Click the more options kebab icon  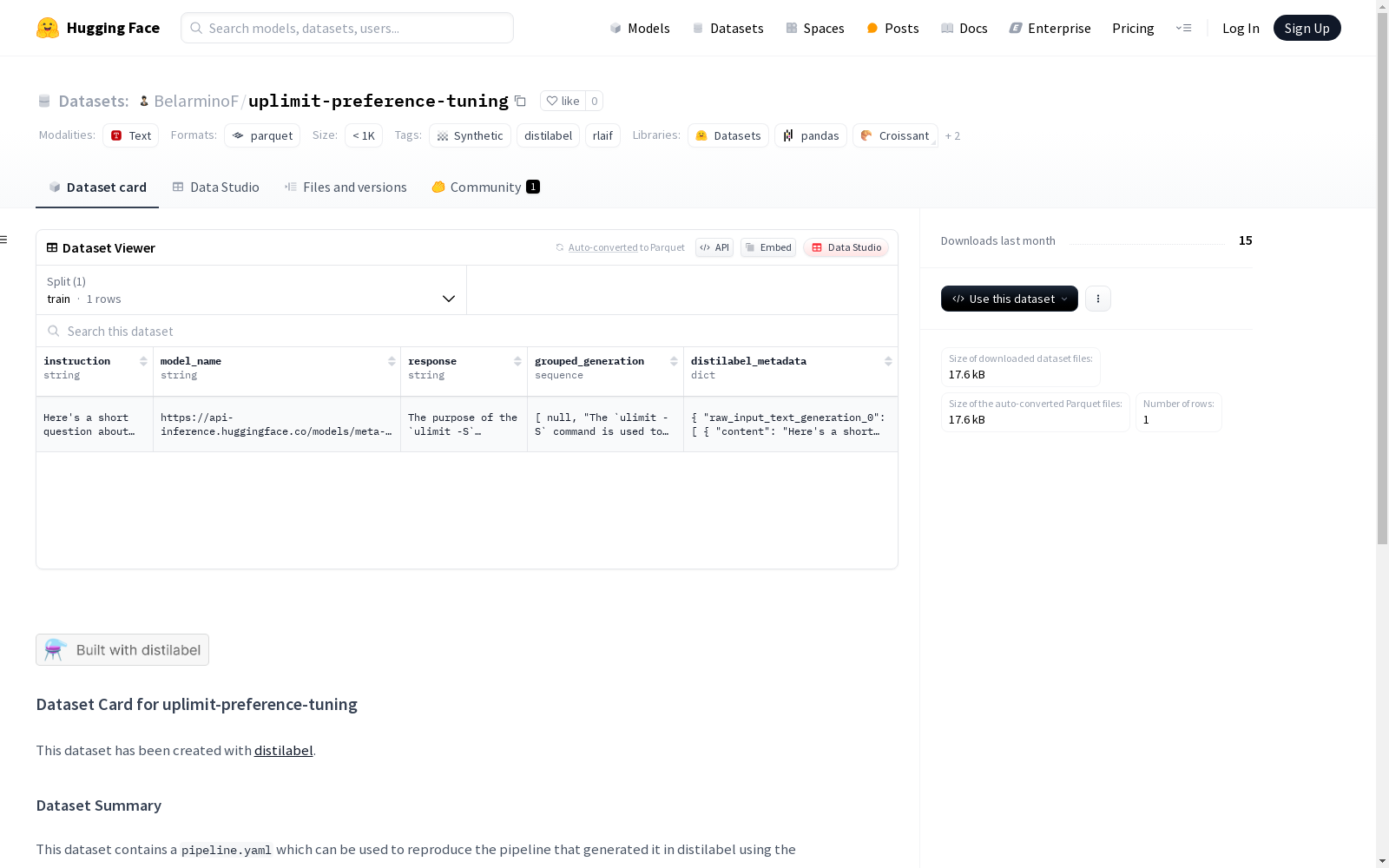click(x=1098, y=299)
